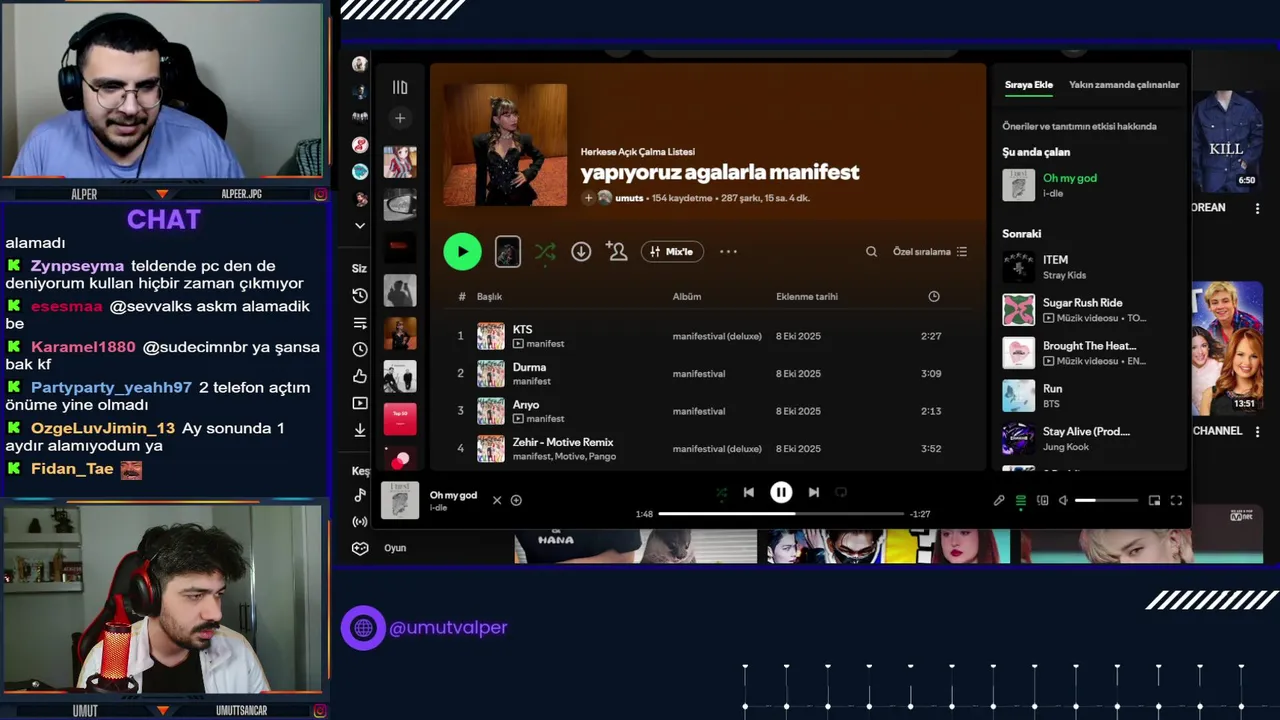Add Oh my god to Liked Songs
The image size is (1280, 720).
516,500
